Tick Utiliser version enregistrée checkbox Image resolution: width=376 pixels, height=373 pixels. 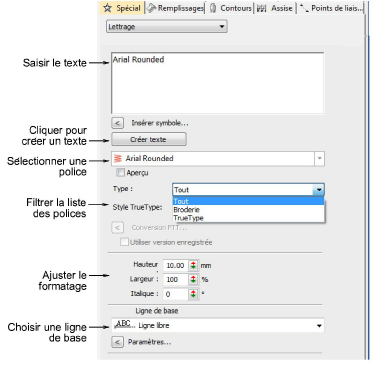pos(124,242)
